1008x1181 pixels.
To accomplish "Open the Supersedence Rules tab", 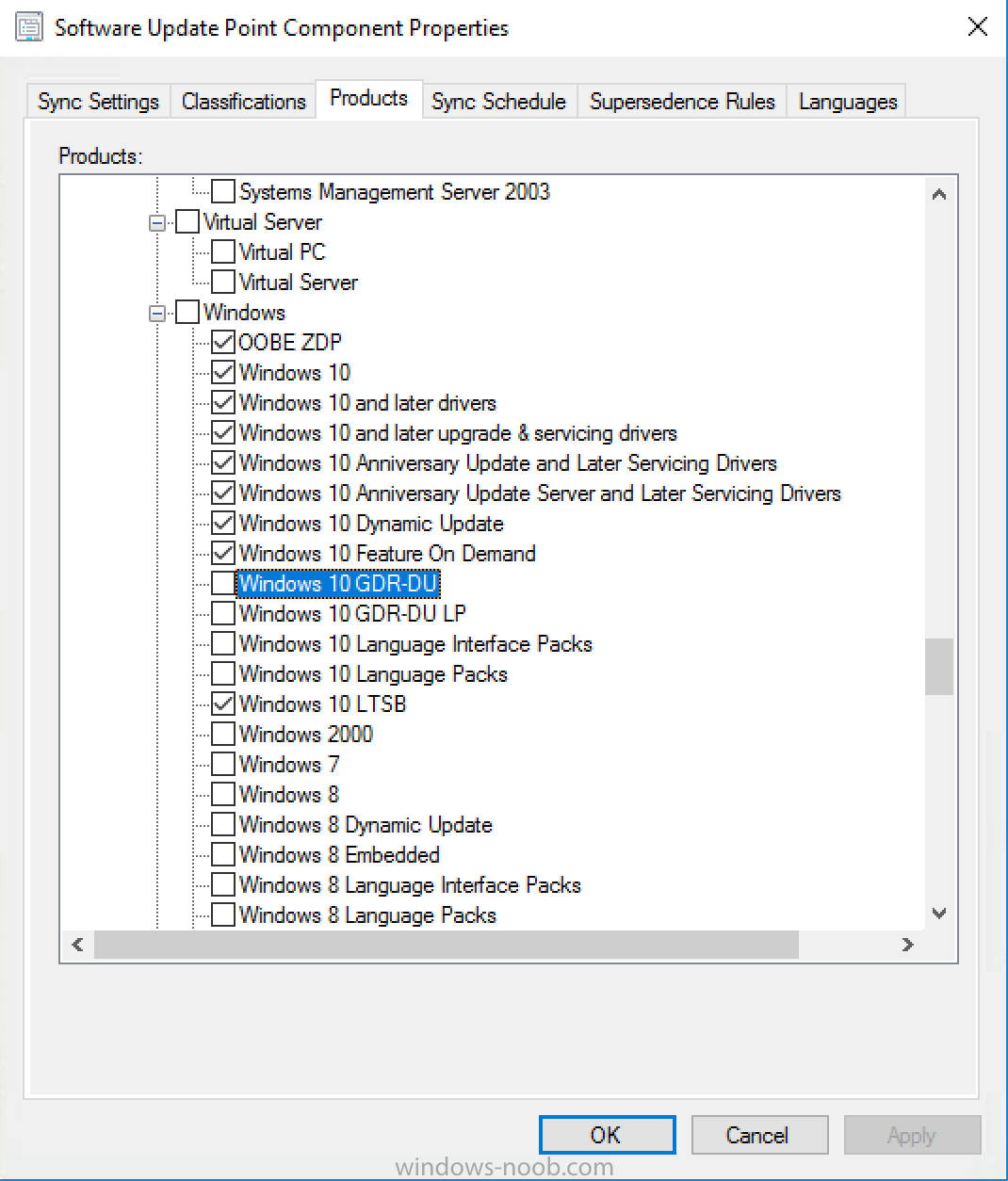I will [x=682, y=101].
